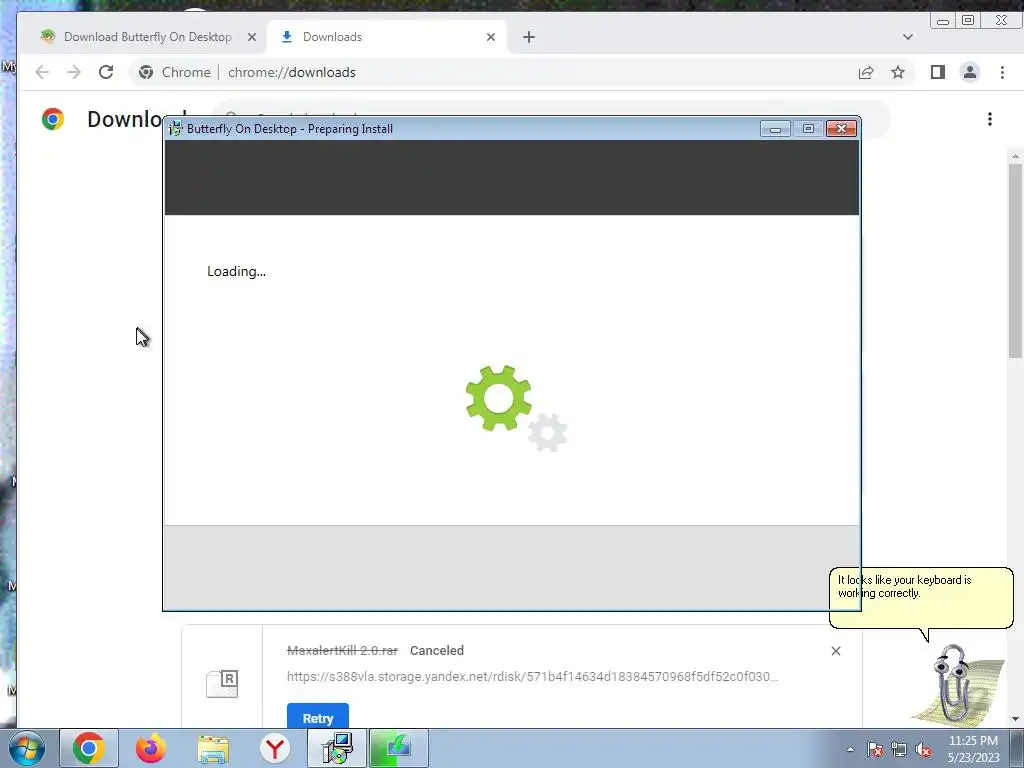Click the Canceled status label
The image size is (1024, 768).
click(x=436, y=650)
